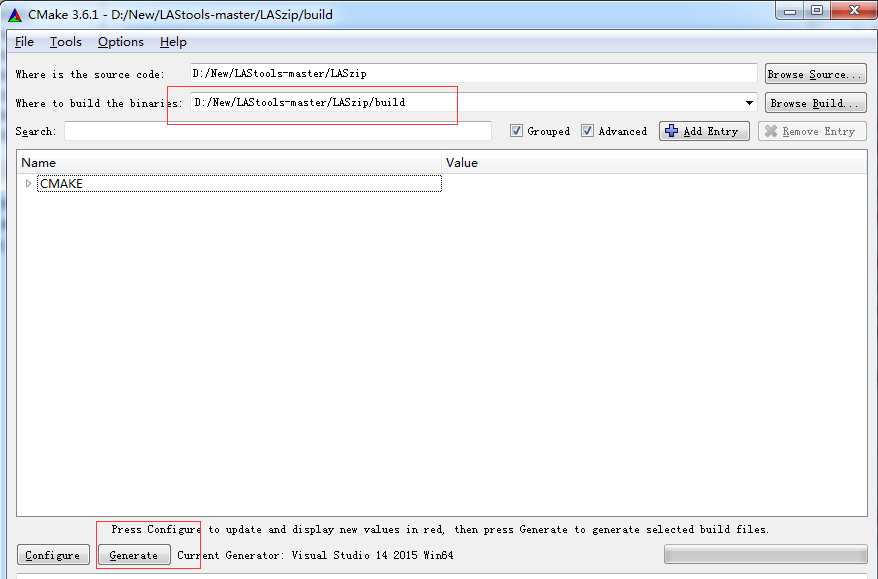The width and height of the screenshot is (878, 579).
Task: Toggle the Advanced checkbox
Action: tap(587, 131)
